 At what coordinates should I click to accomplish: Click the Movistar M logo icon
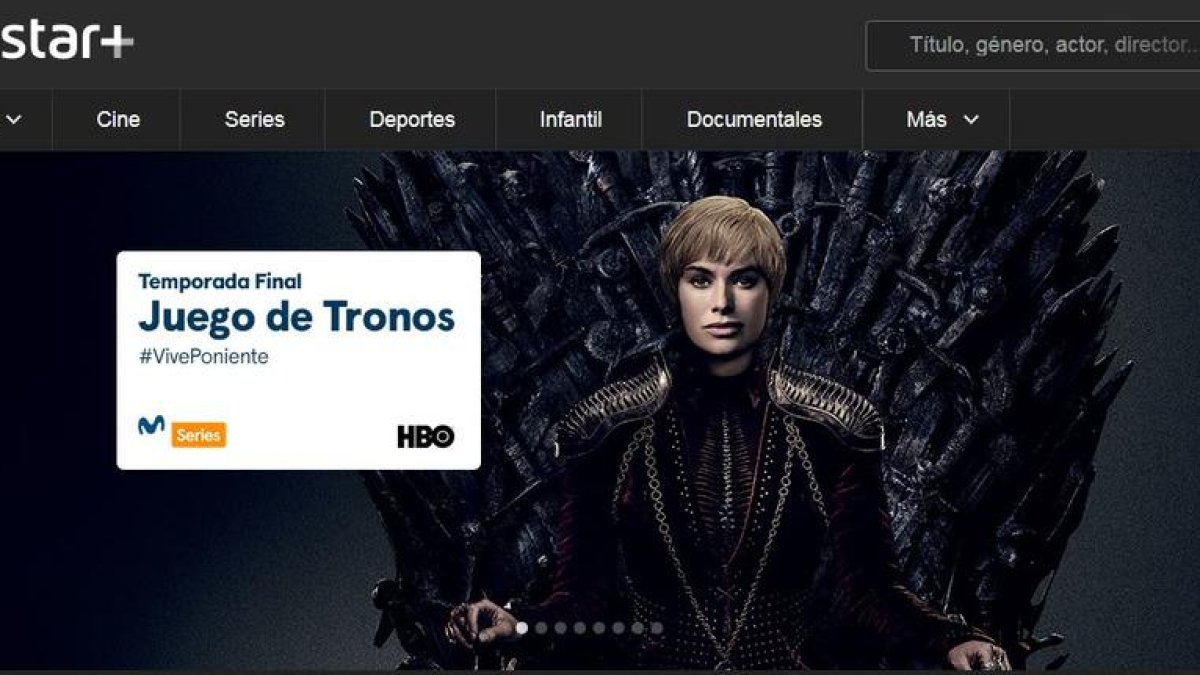point(151,426)
